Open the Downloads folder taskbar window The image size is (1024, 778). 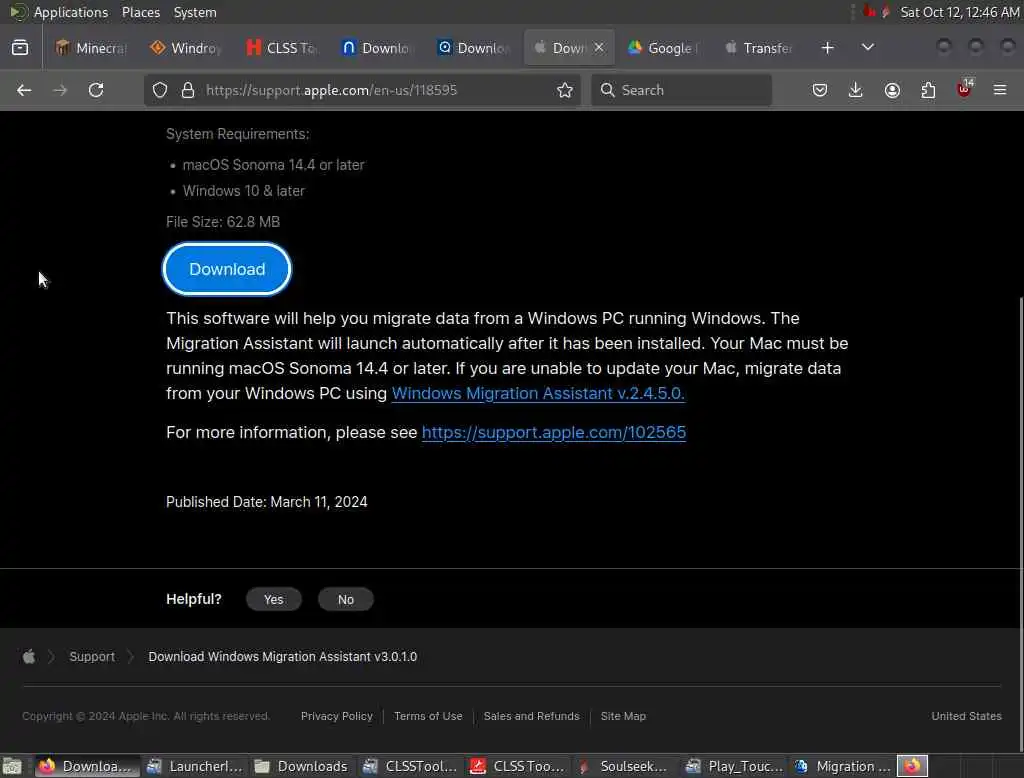coord(302,766)
